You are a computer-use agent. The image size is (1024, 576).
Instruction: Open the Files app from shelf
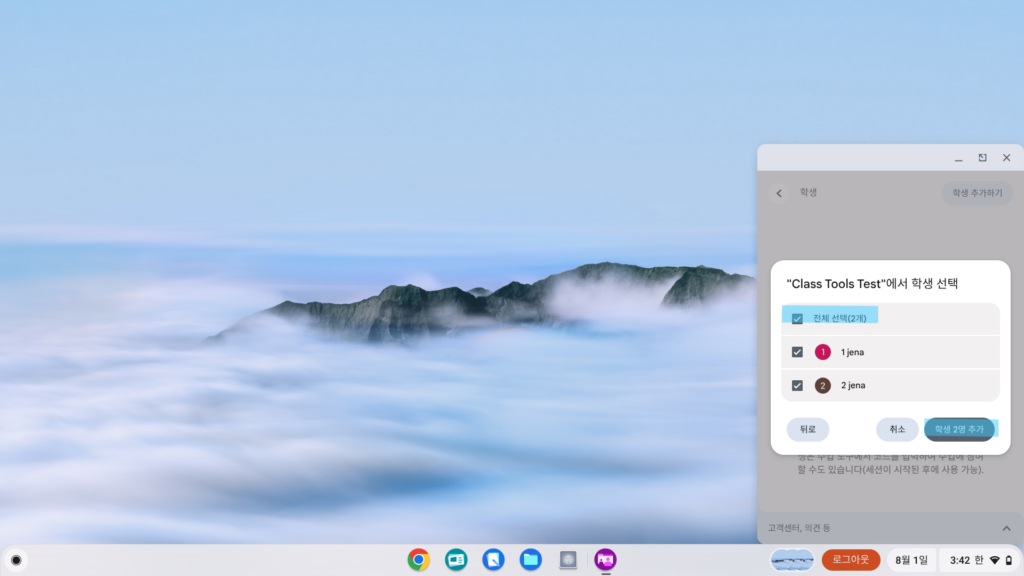tap(530, 560)
